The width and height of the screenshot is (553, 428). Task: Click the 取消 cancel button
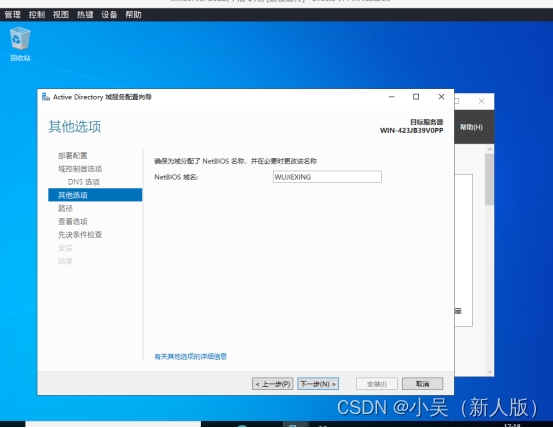(x=423, y=384)
